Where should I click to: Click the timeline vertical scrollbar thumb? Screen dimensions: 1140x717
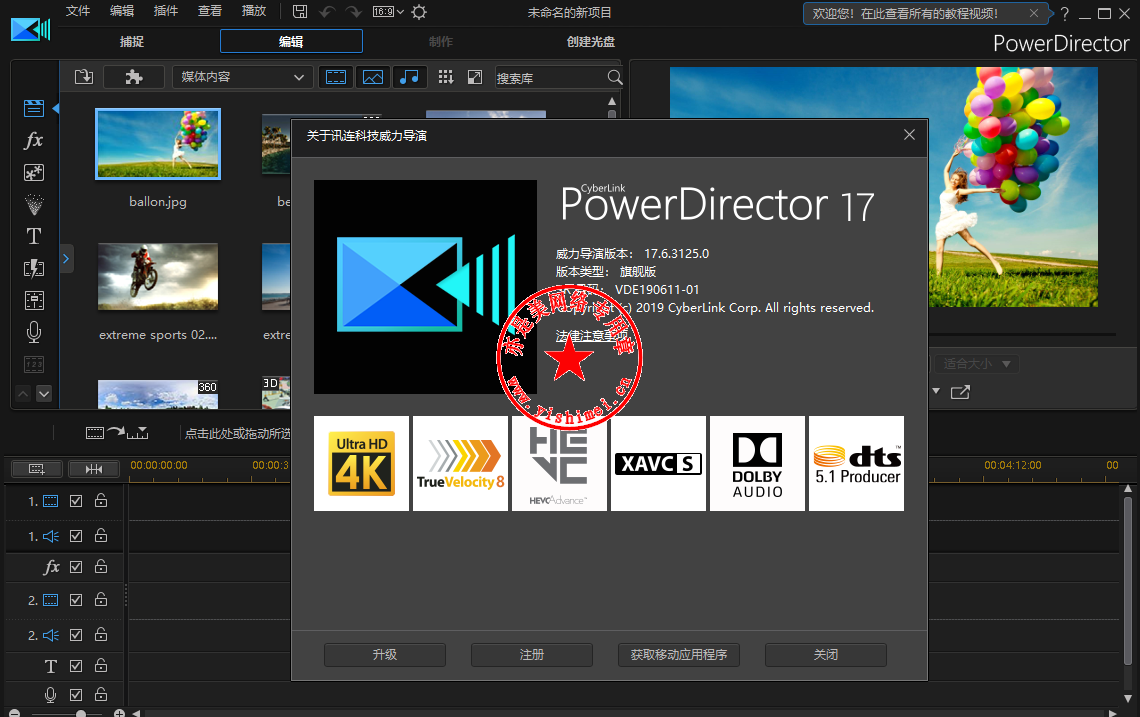tap(1128, 580)
